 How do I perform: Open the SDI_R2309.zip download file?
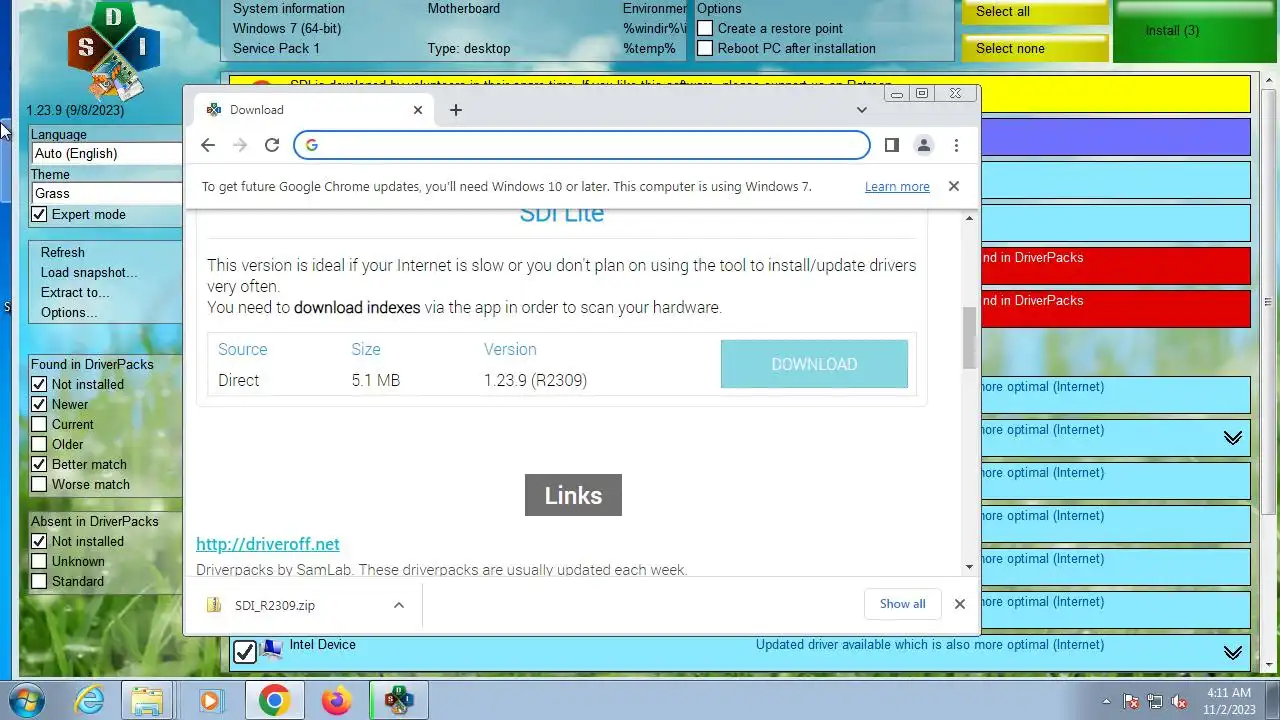[x=275, y=605]
